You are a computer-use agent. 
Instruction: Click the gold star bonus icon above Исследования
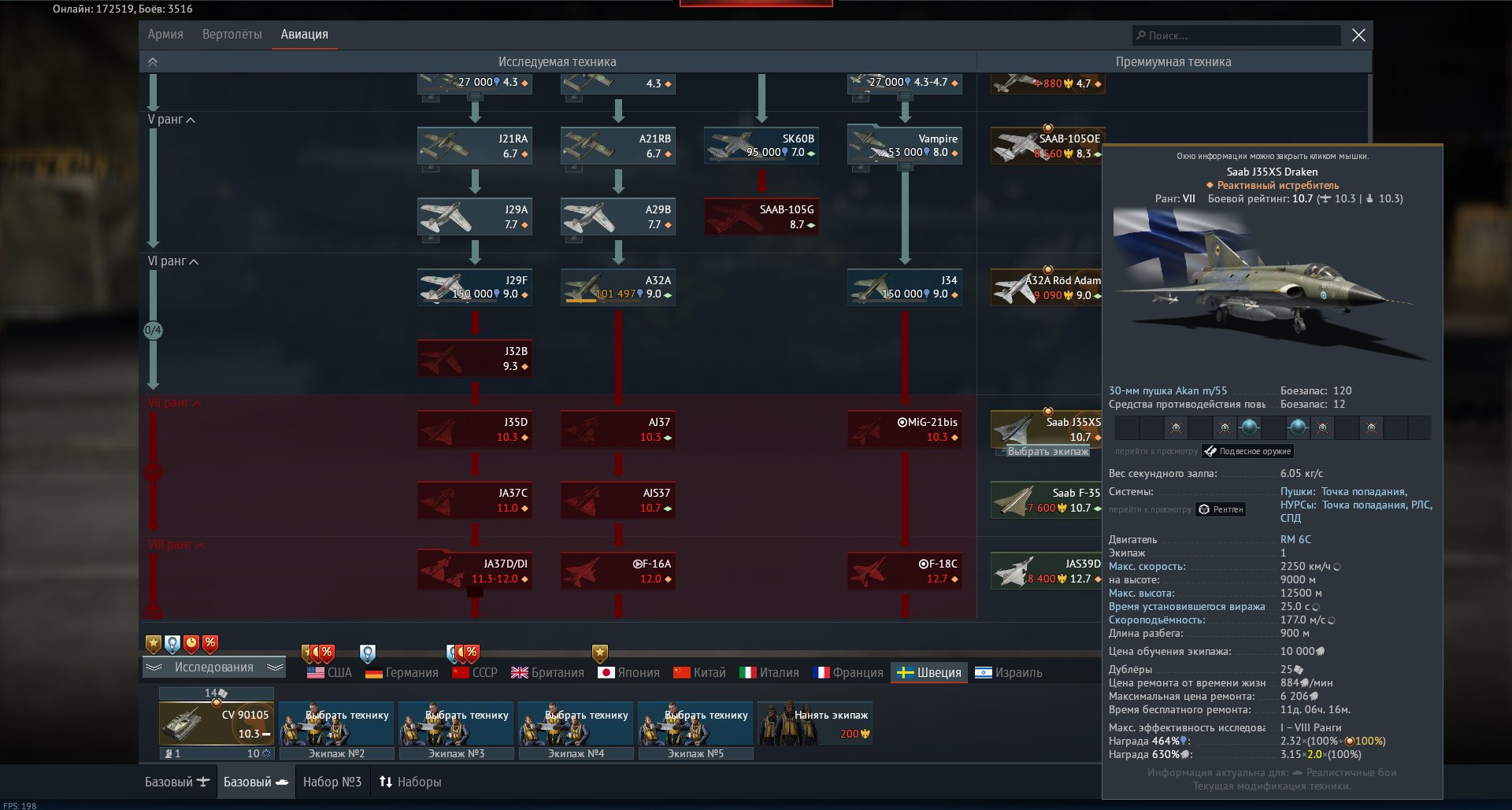(154, 644)
